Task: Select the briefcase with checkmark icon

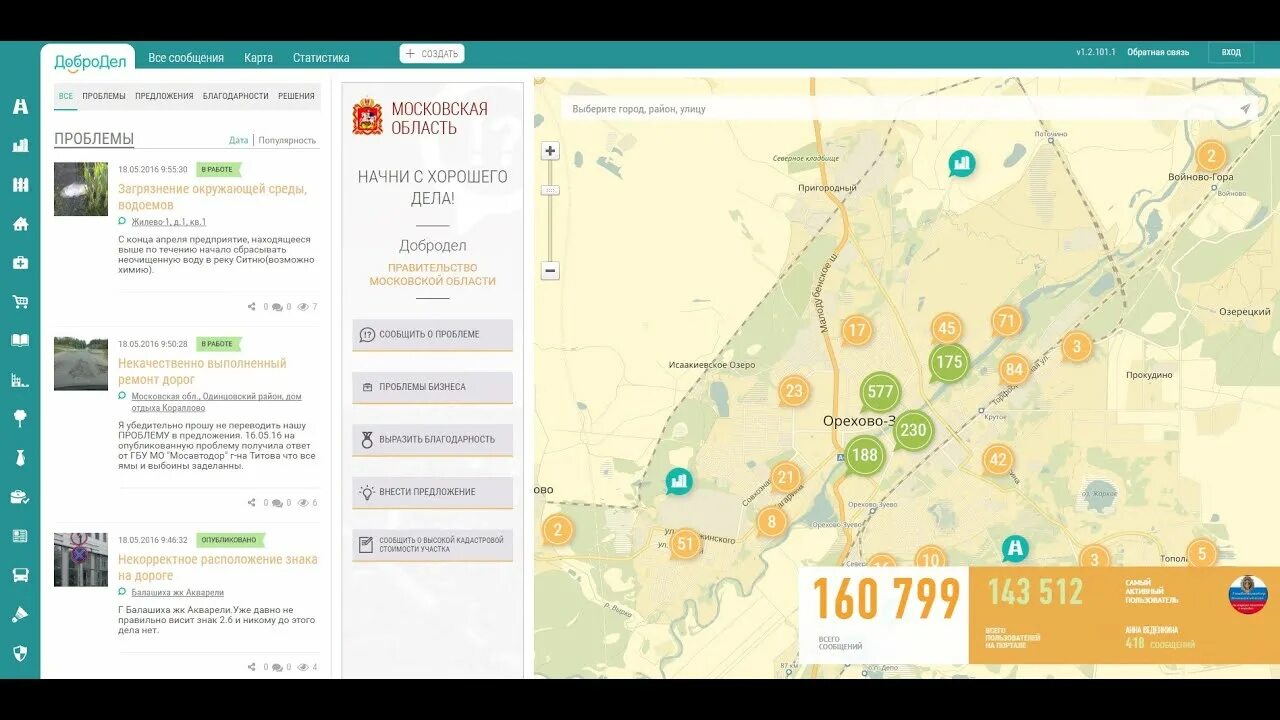Action: (x=20, y=496)
